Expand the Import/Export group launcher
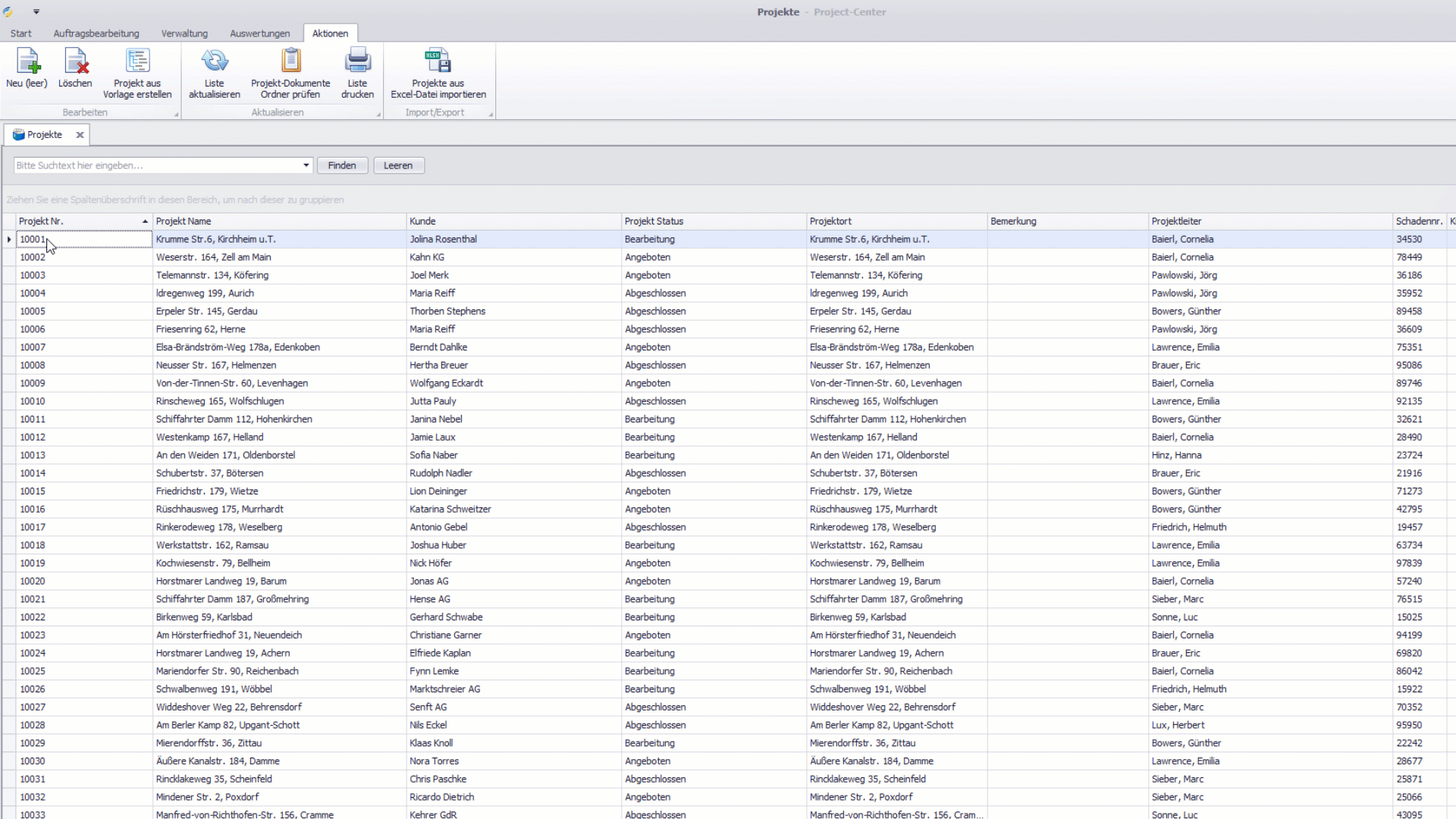1456x819 pixels. click(491, 115)
